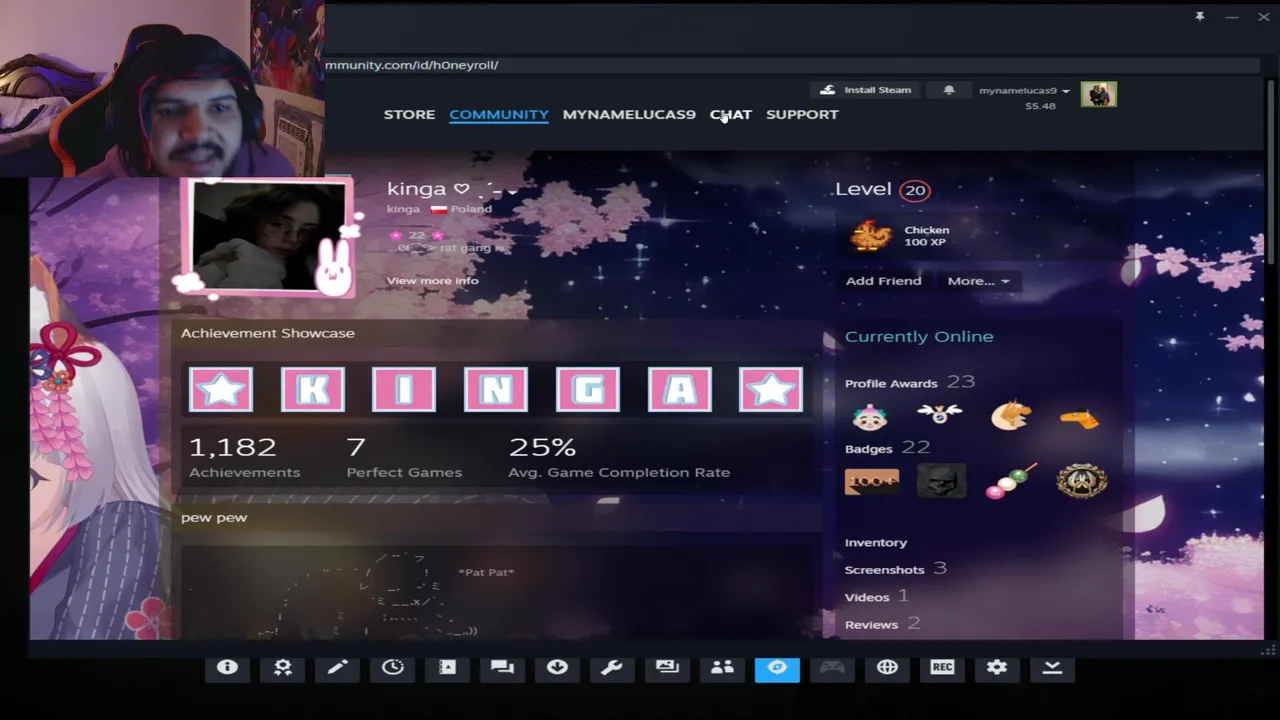This screenshot has height=720, width=1280.
Task: Click the Achievement Showcase heading
Action: pos(268,333)
